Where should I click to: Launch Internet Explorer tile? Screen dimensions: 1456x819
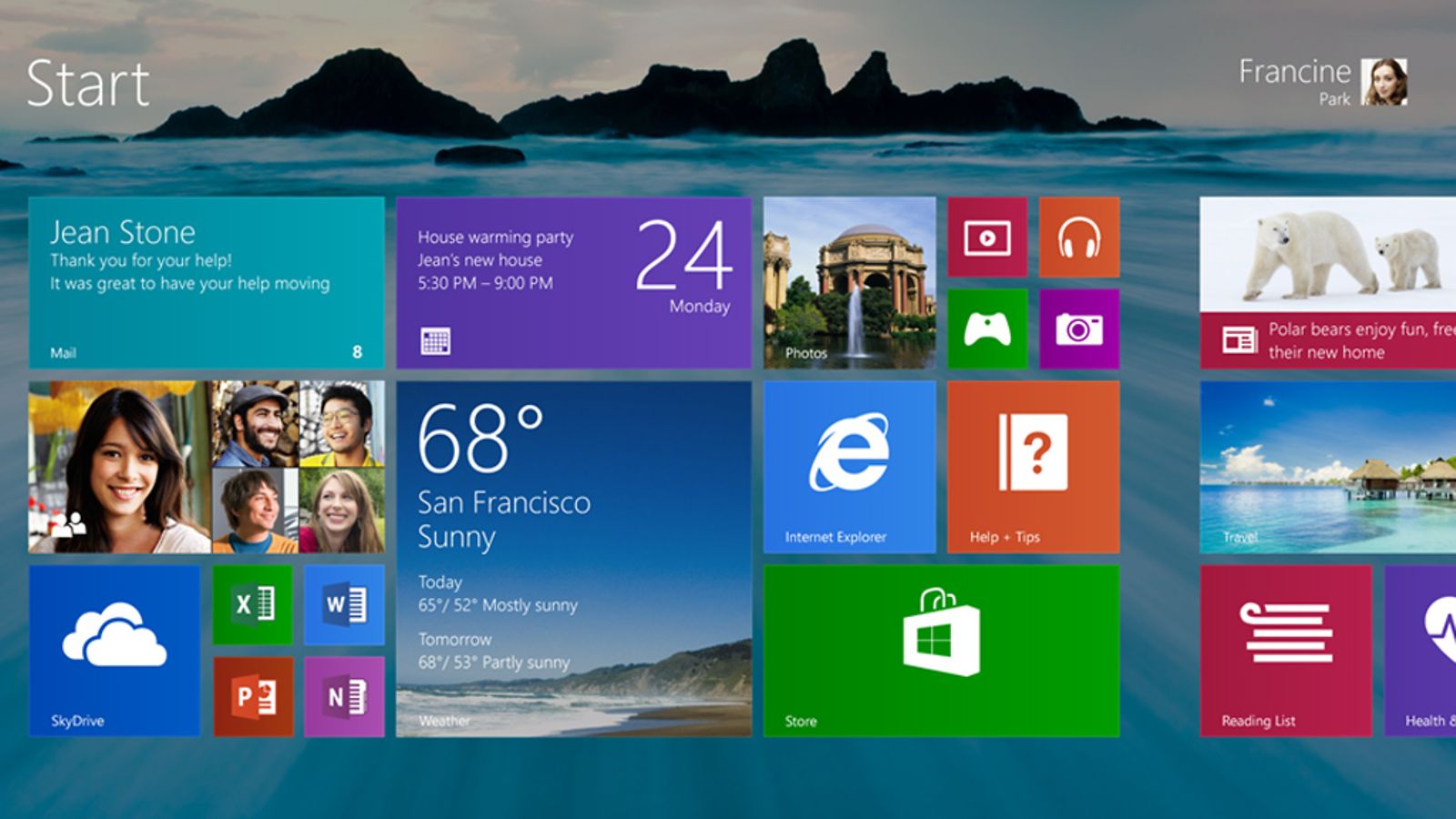(850, 467)
